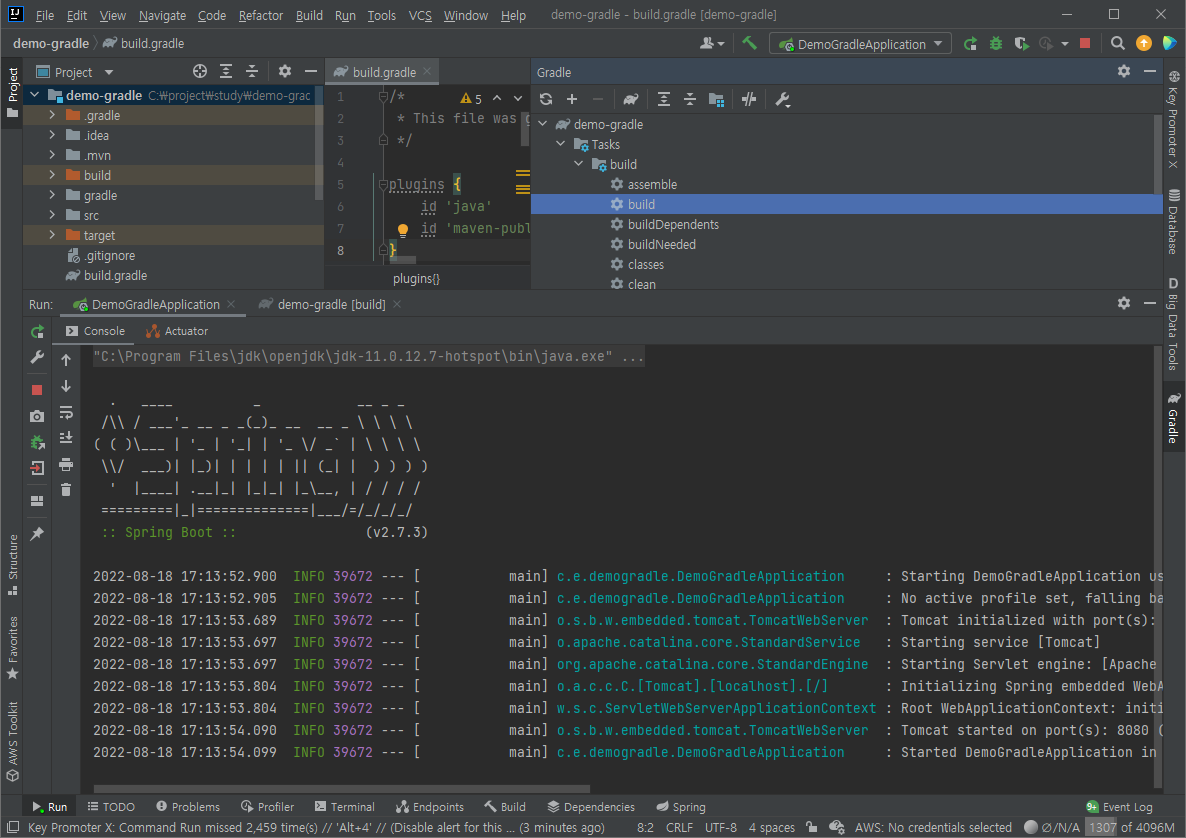Close the build.gradle editor tab
The image size is (1186, 838).
(427, 71)
